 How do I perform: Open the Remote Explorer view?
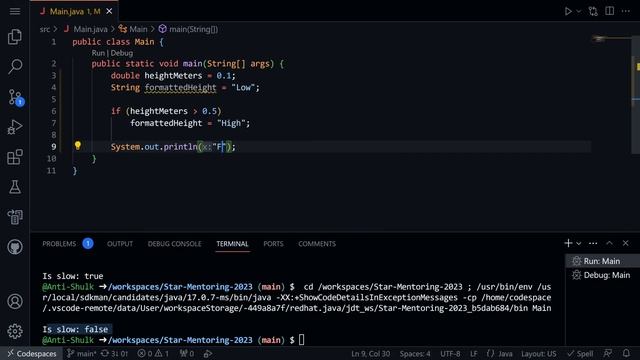click(15, 217)
